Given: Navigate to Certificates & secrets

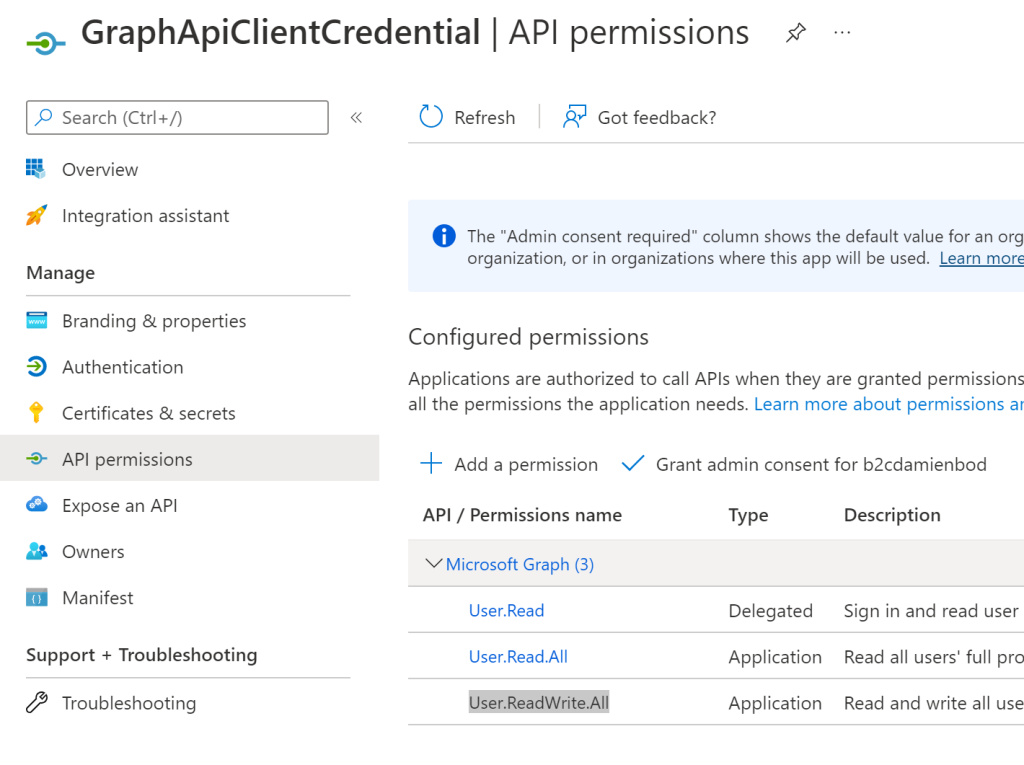Looking at the screenshot, I should click(x=149, y=414).
